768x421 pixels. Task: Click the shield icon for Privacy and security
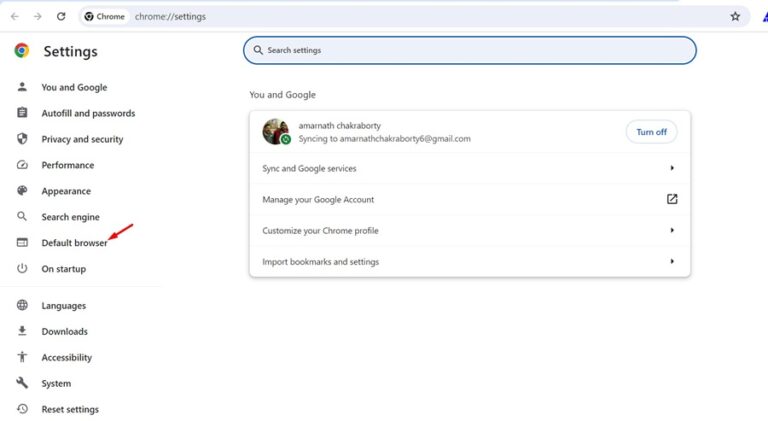pos(22,139)
